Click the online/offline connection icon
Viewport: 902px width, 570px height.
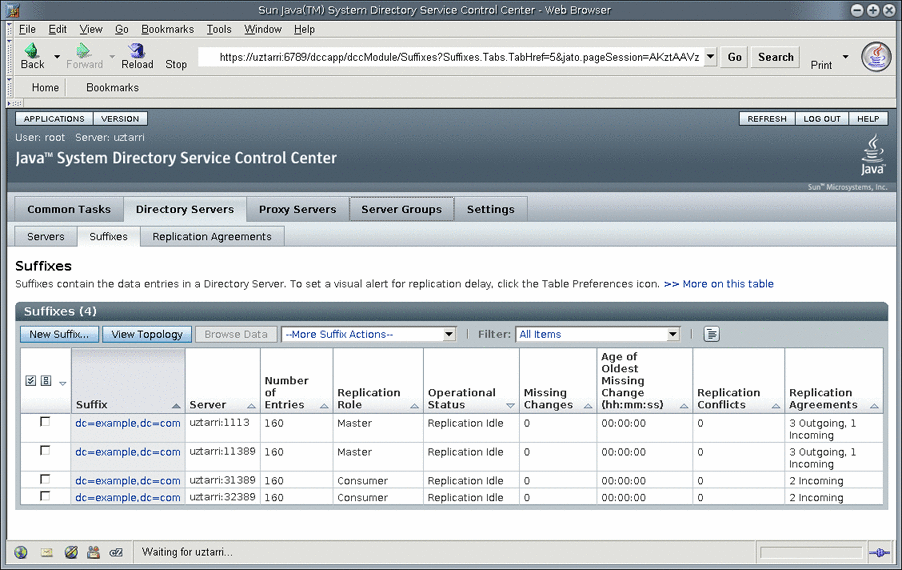click(x=879, y=553)
